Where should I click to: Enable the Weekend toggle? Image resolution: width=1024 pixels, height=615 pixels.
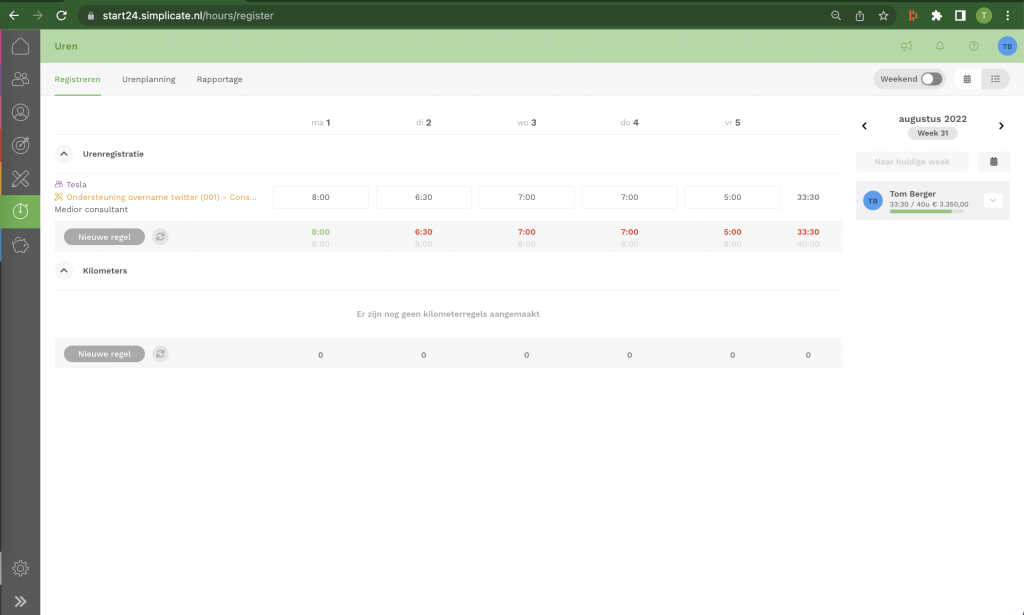[930, 79]
